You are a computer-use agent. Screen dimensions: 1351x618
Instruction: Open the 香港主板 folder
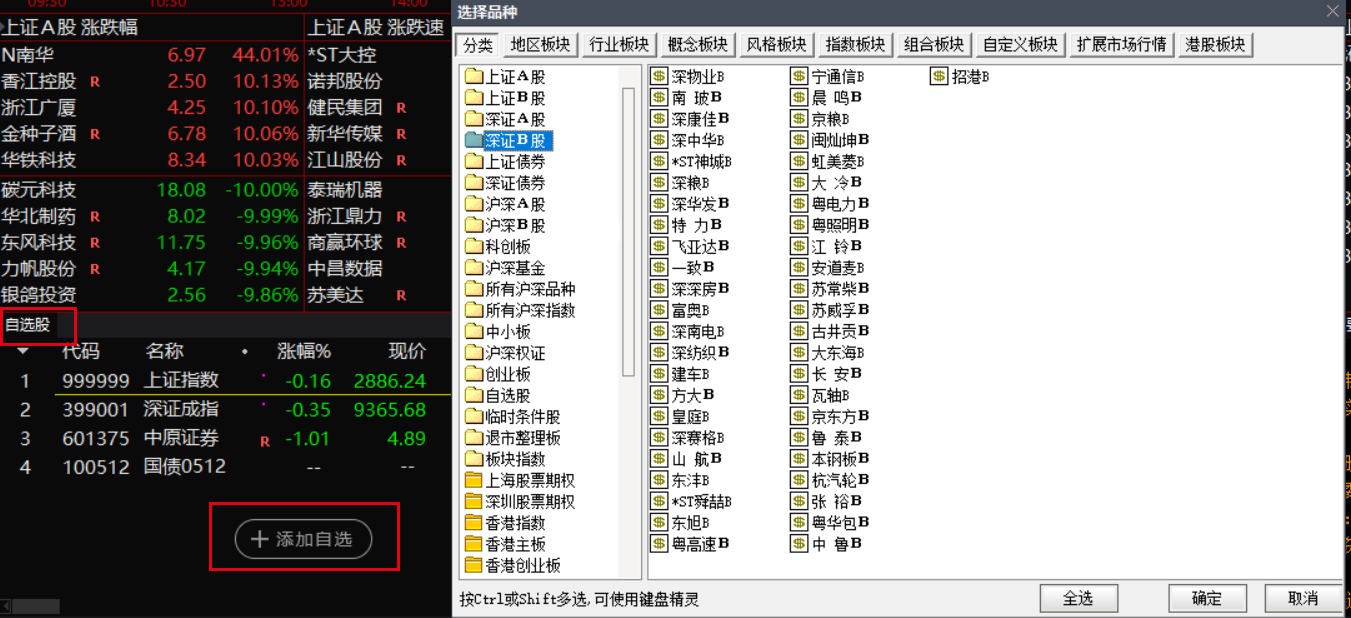click(x=506, y=544)
